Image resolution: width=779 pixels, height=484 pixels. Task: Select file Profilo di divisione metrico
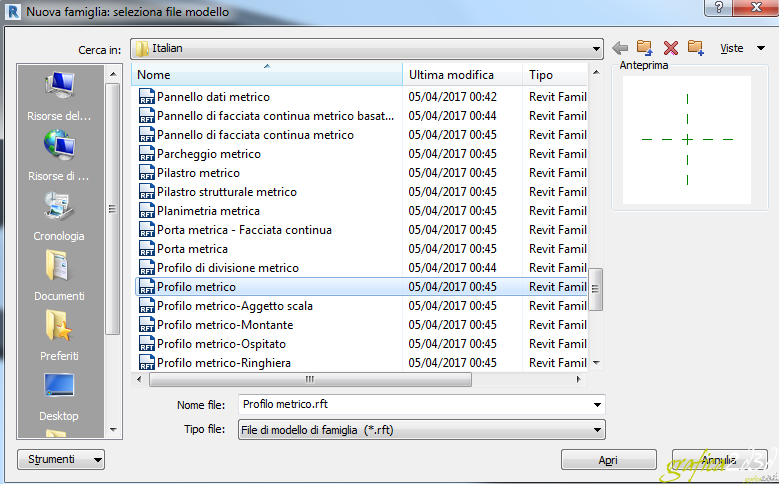point(228,268)
